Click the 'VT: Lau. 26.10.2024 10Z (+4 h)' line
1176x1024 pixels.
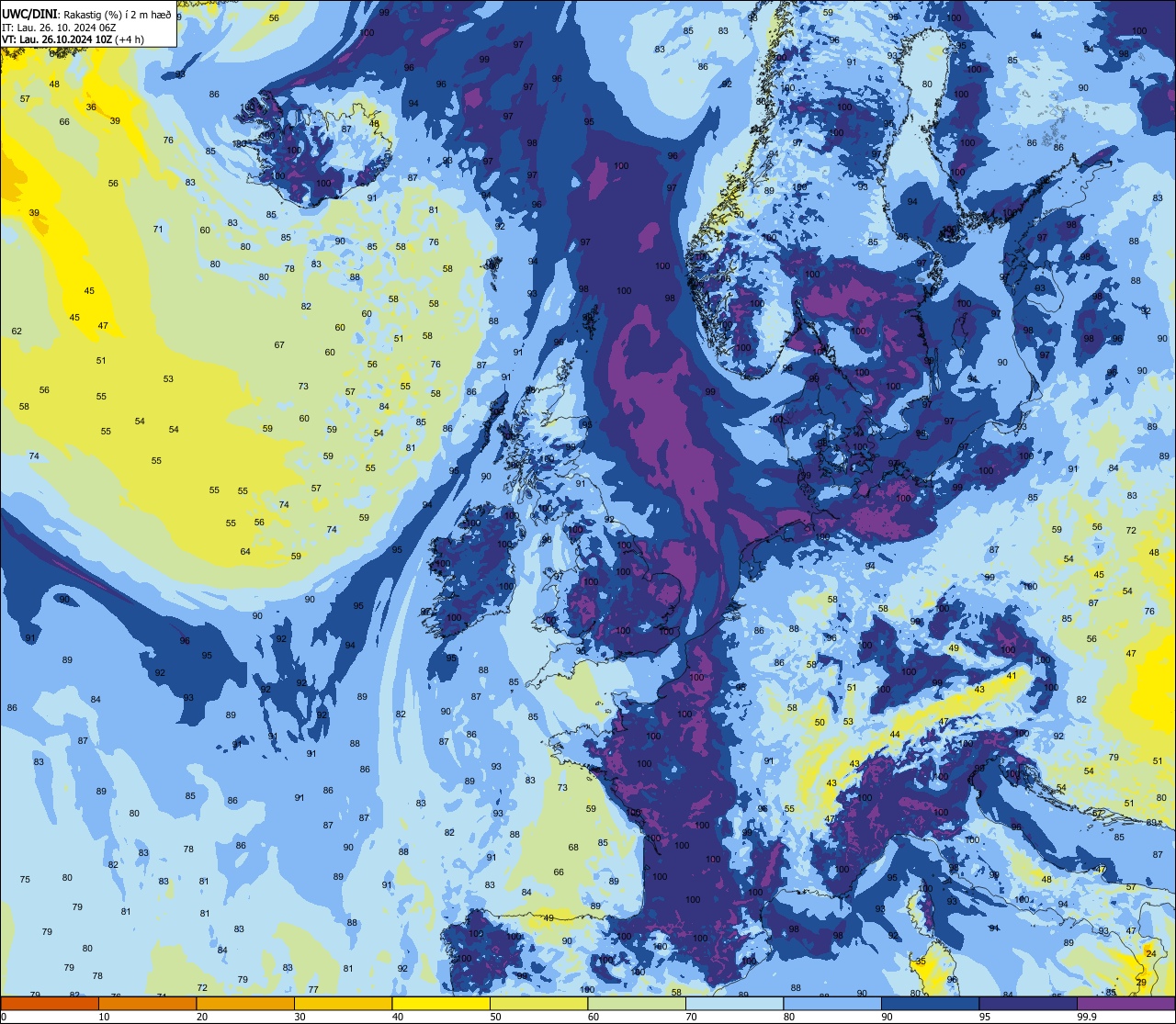point(72,39)
